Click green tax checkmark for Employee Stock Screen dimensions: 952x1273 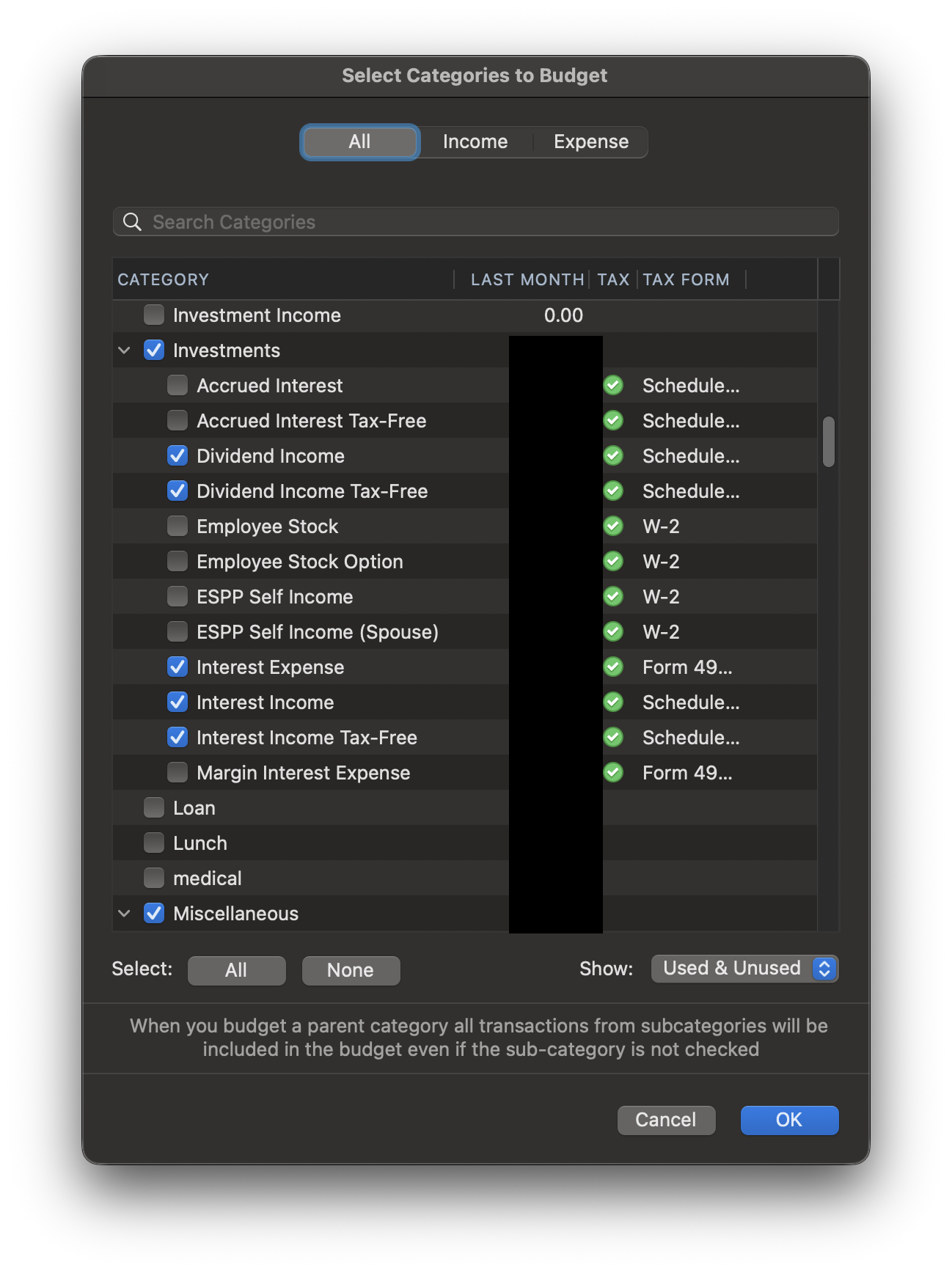[613, 527]
